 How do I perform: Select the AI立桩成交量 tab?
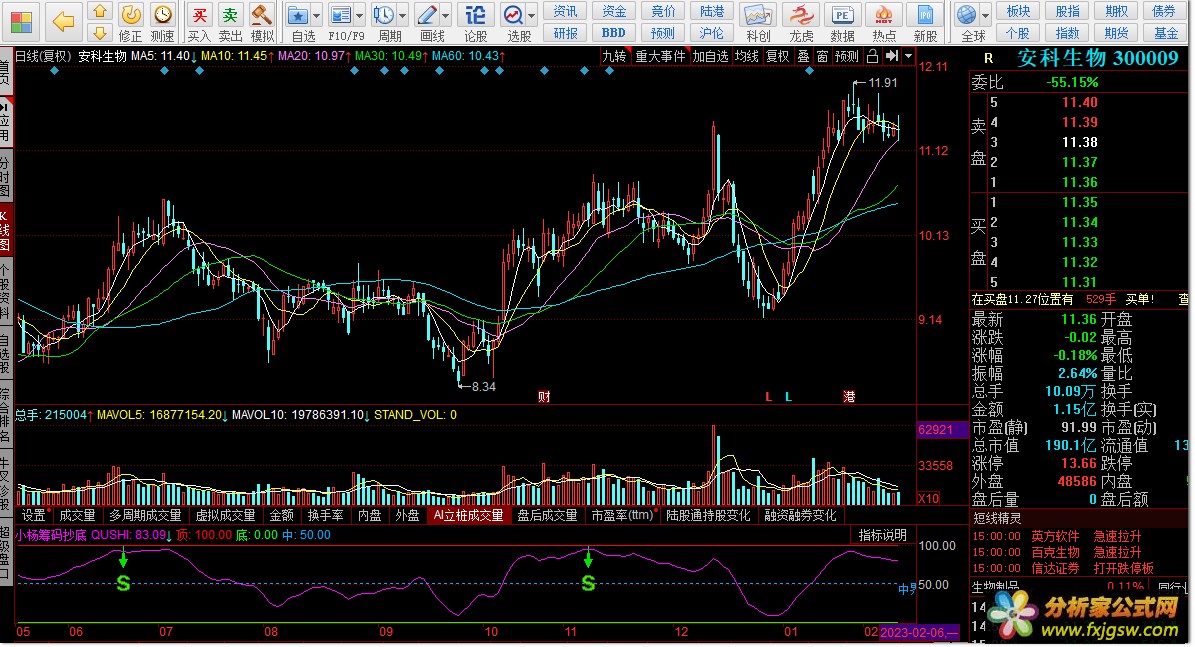point(469,516)
